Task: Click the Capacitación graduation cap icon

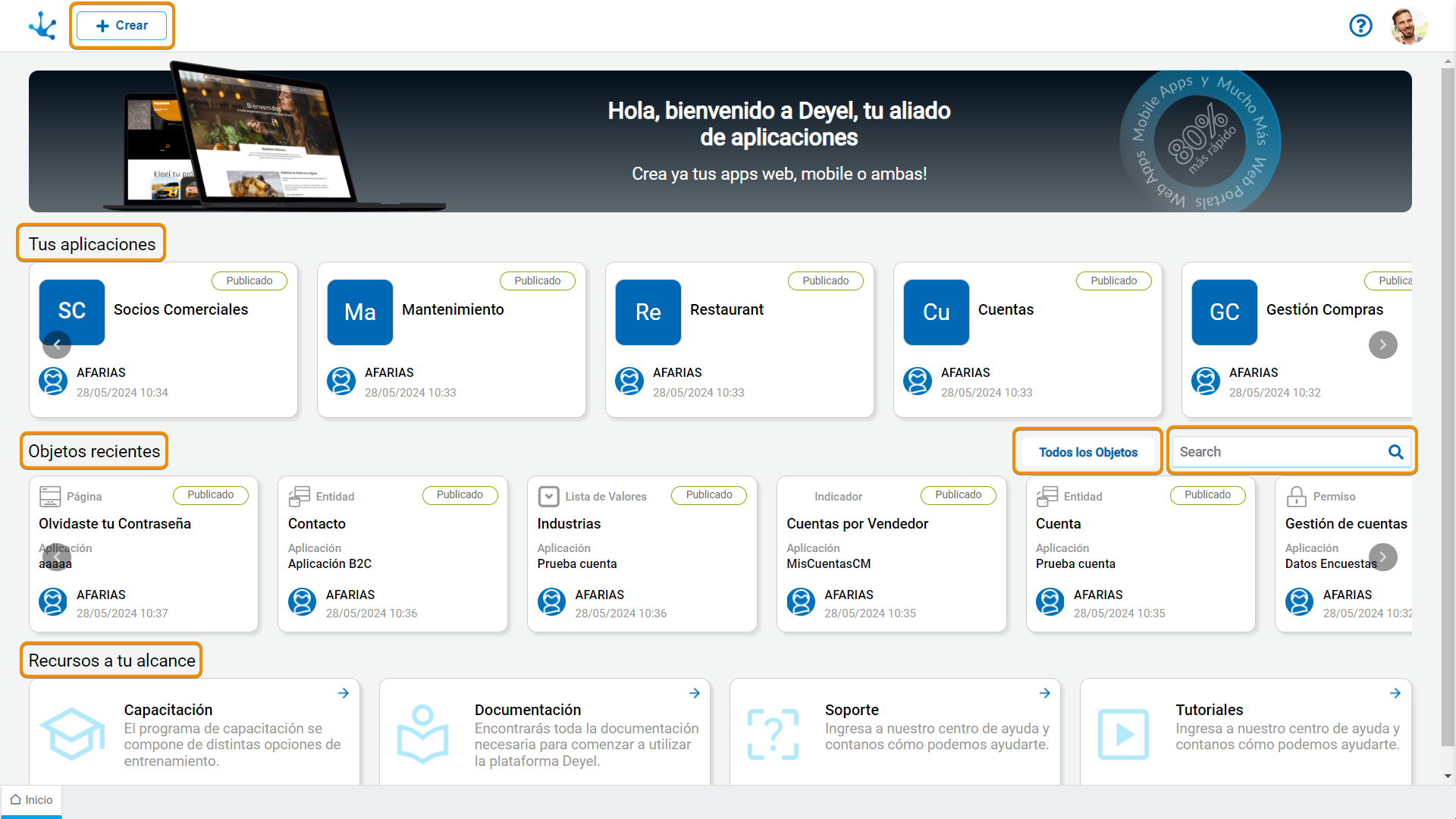Action: [73, 734]
